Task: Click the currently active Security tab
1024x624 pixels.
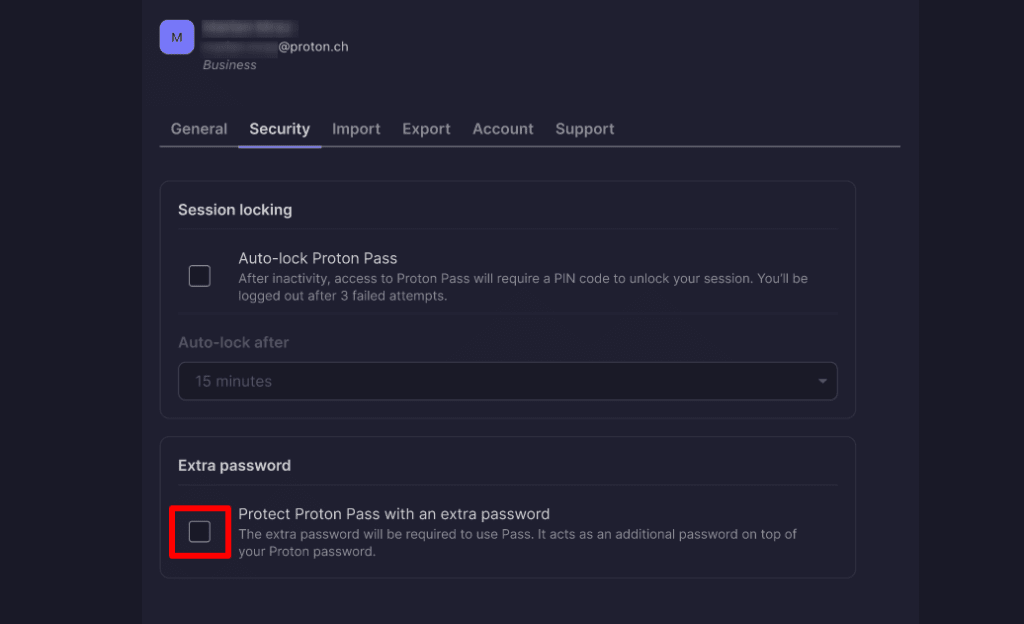Action: tap(279, 129)
